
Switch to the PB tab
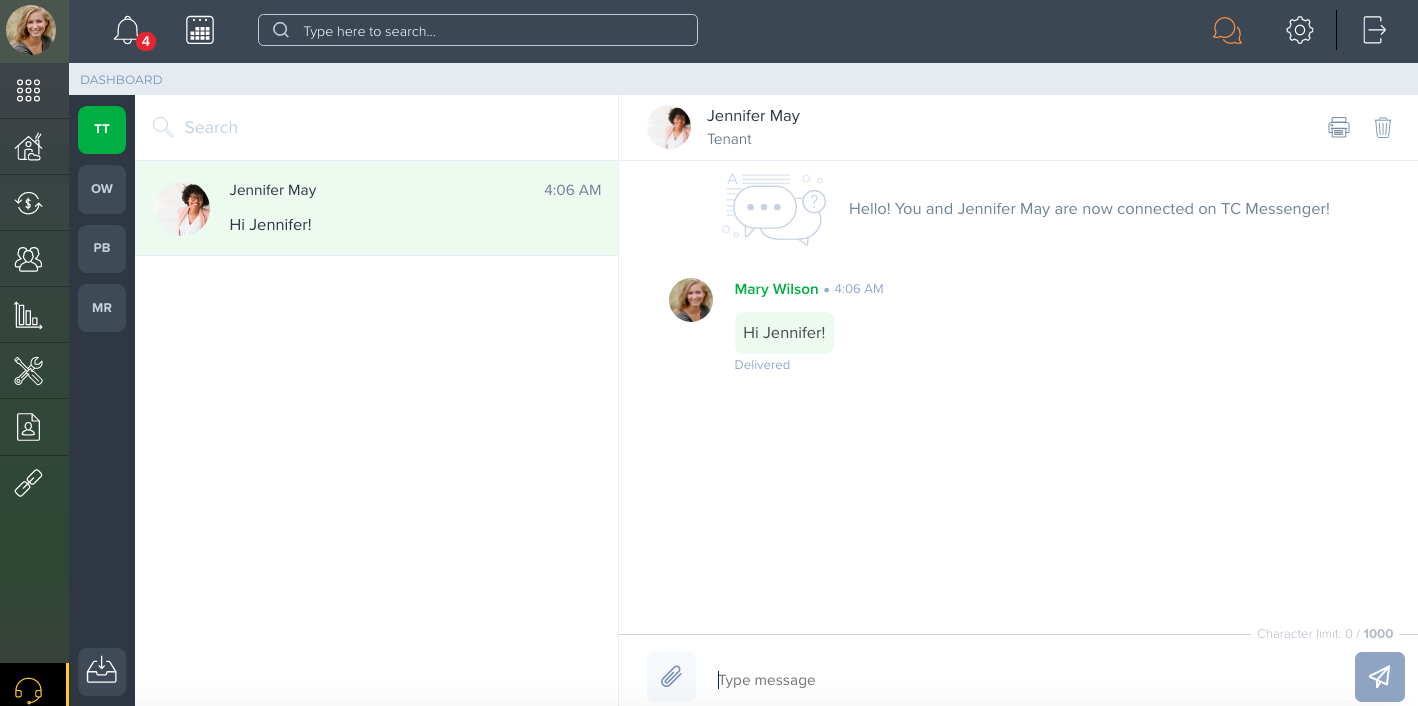tap(102, 248)
